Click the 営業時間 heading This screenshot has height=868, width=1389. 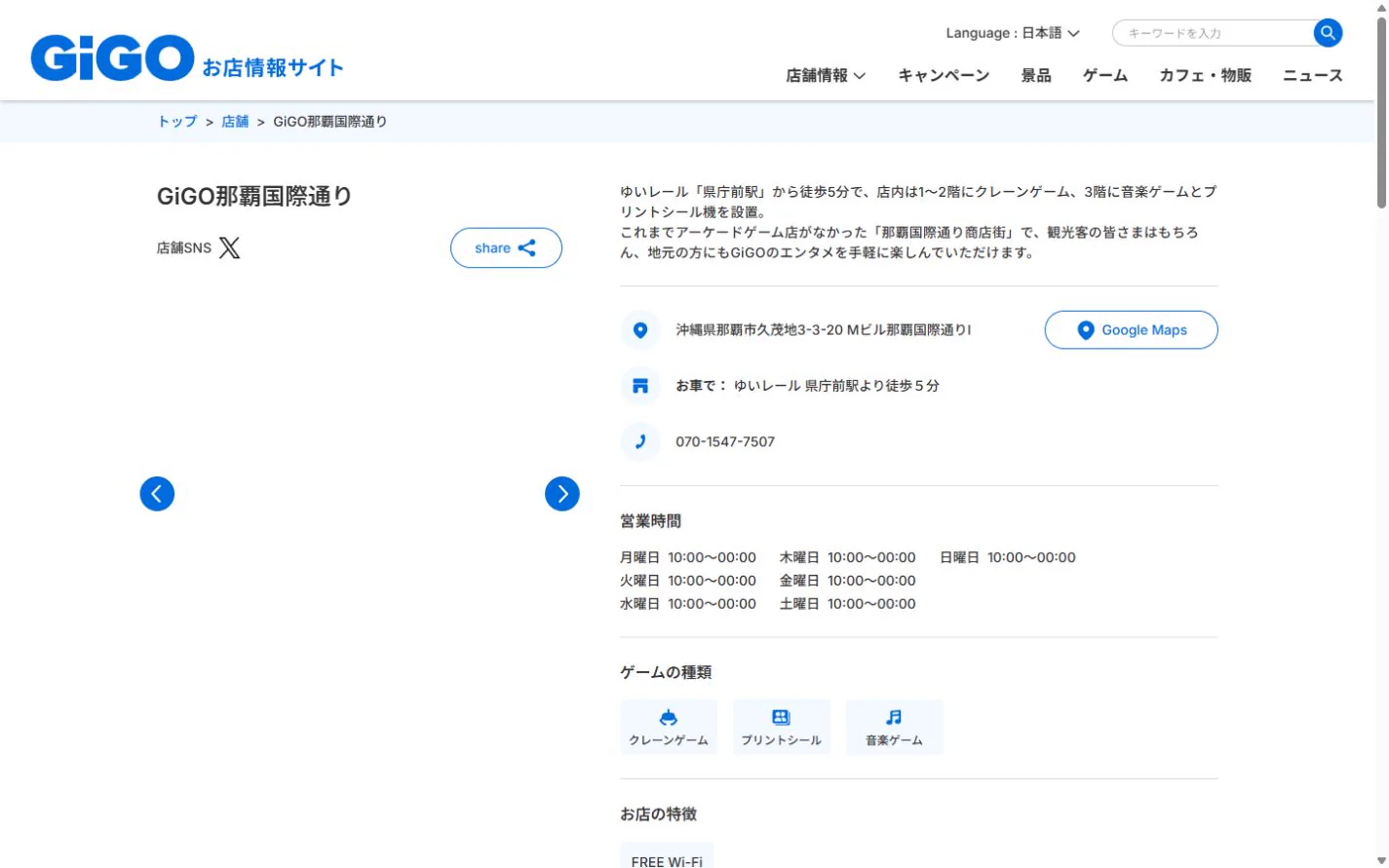[x=651, y=521]
